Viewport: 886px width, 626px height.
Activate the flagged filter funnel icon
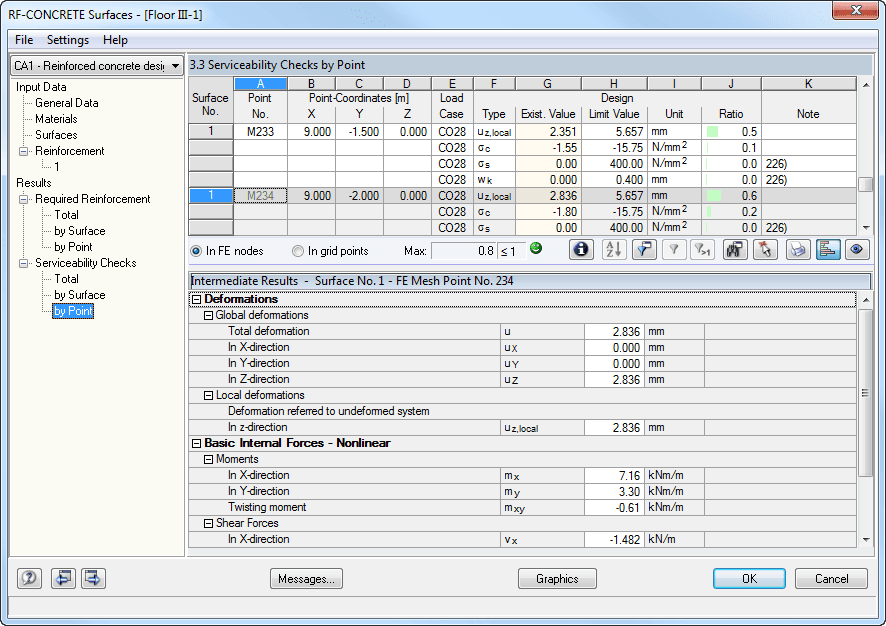[643, 250]
